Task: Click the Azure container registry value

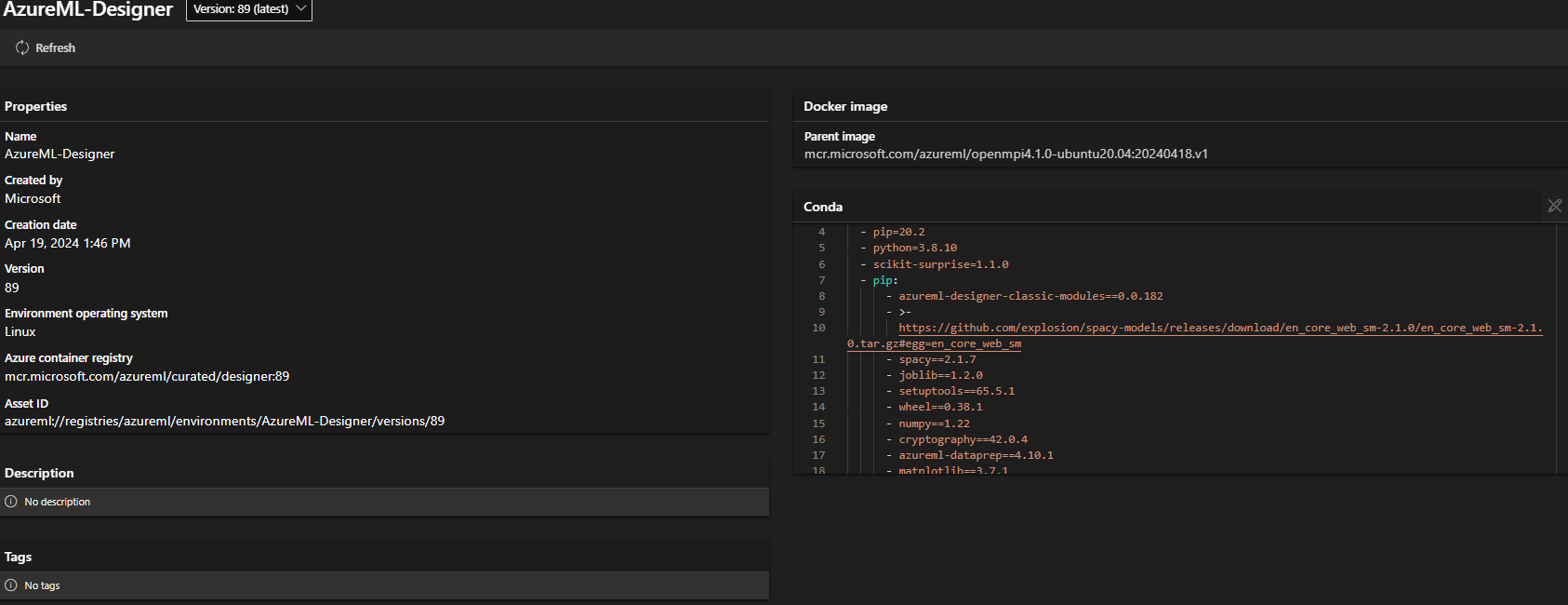Action: coord(147,376)
